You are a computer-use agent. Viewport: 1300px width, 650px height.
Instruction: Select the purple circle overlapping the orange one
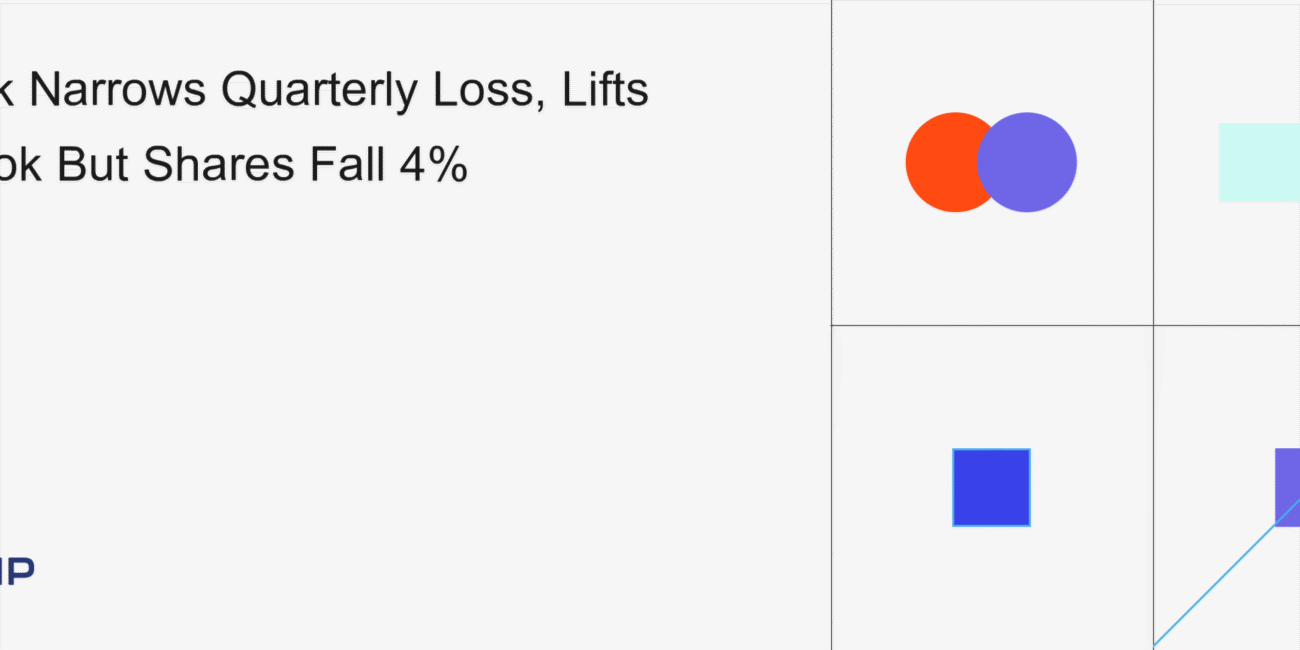point(1030,162)
